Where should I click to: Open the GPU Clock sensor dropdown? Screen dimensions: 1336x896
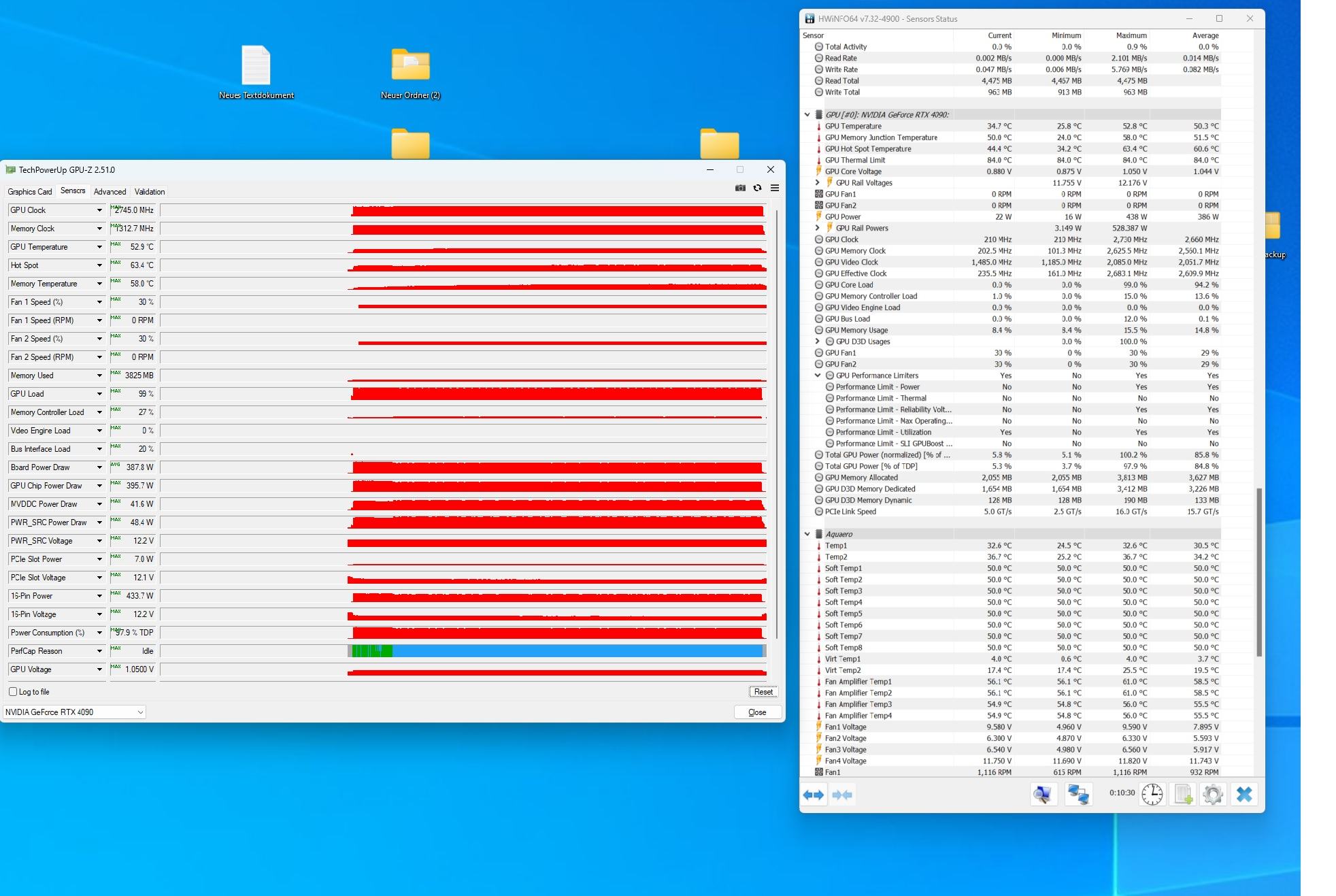click(x=99, y=210)
